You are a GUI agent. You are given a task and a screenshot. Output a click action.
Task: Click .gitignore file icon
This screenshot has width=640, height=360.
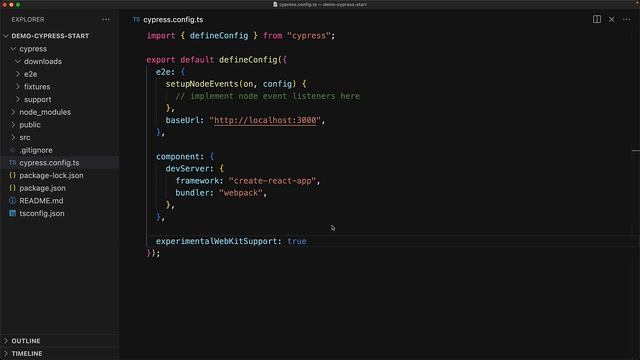point(13,150)
